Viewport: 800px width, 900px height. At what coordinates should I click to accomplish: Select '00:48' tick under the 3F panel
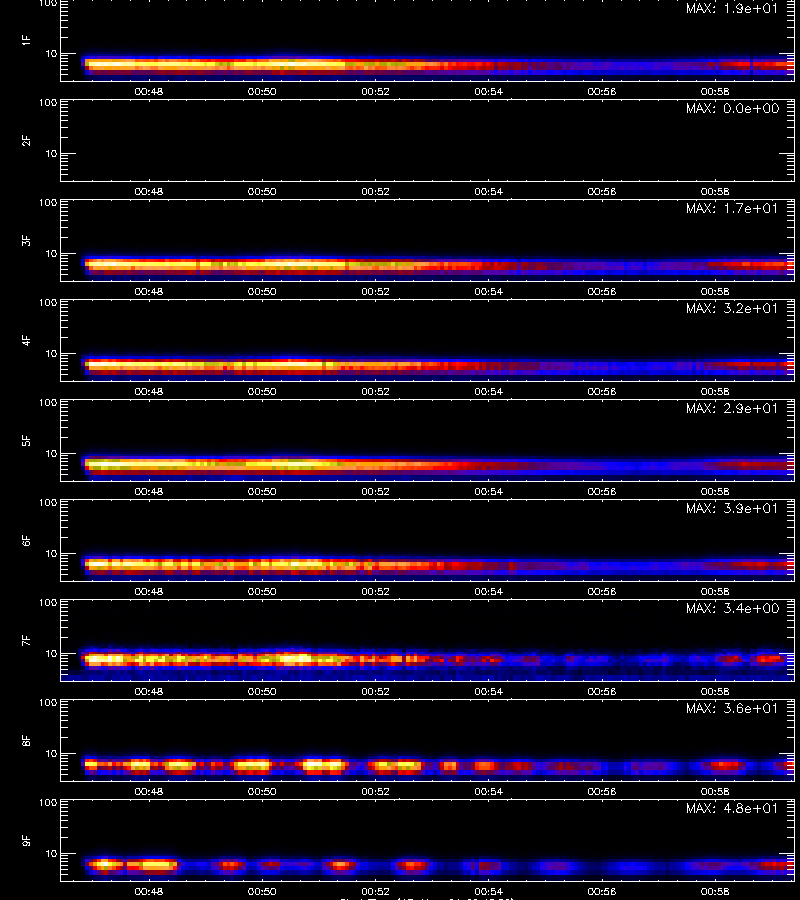[149, 292]
